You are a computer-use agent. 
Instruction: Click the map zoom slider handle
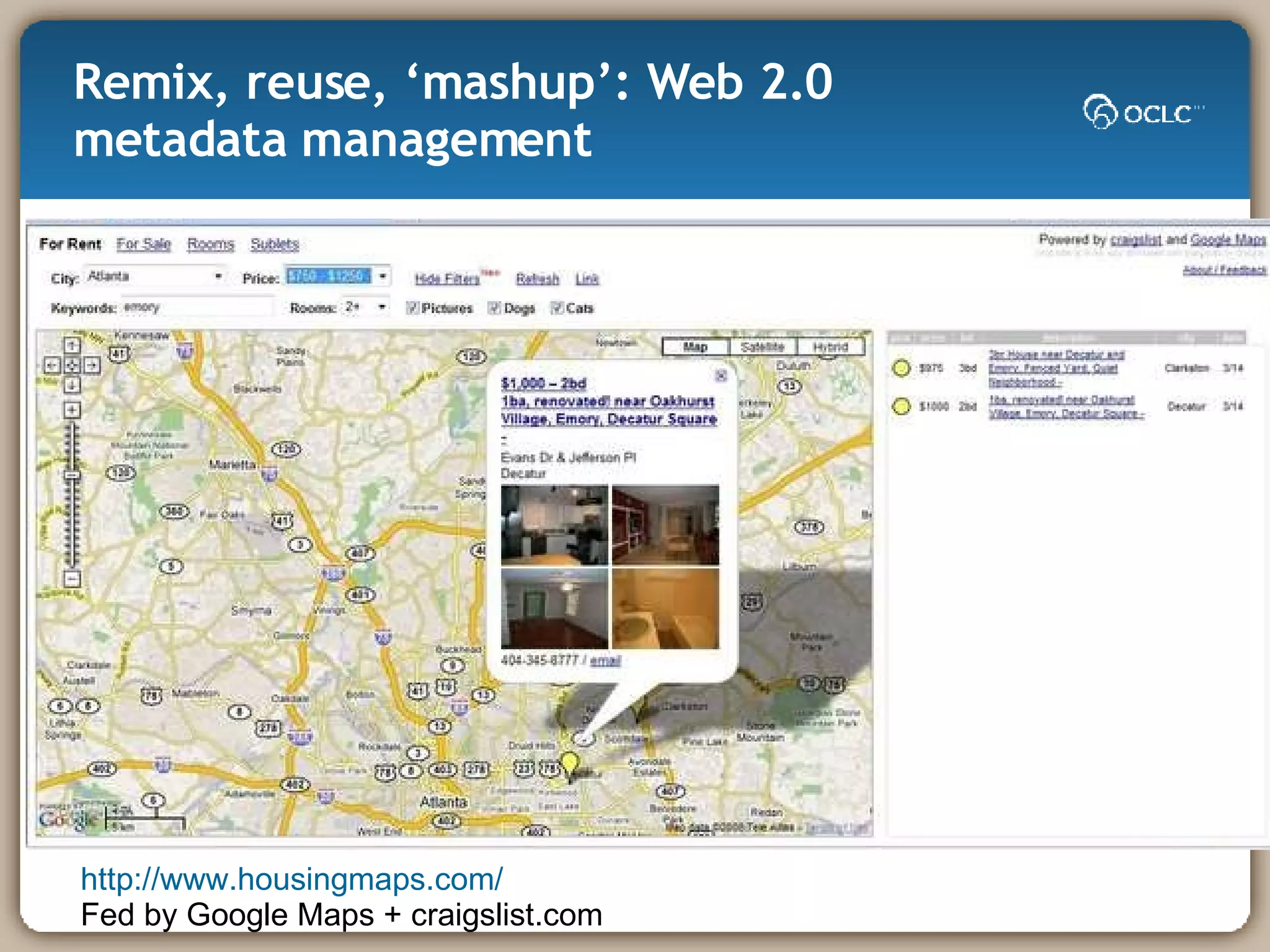pyautogui.click(x=73, y=475)
